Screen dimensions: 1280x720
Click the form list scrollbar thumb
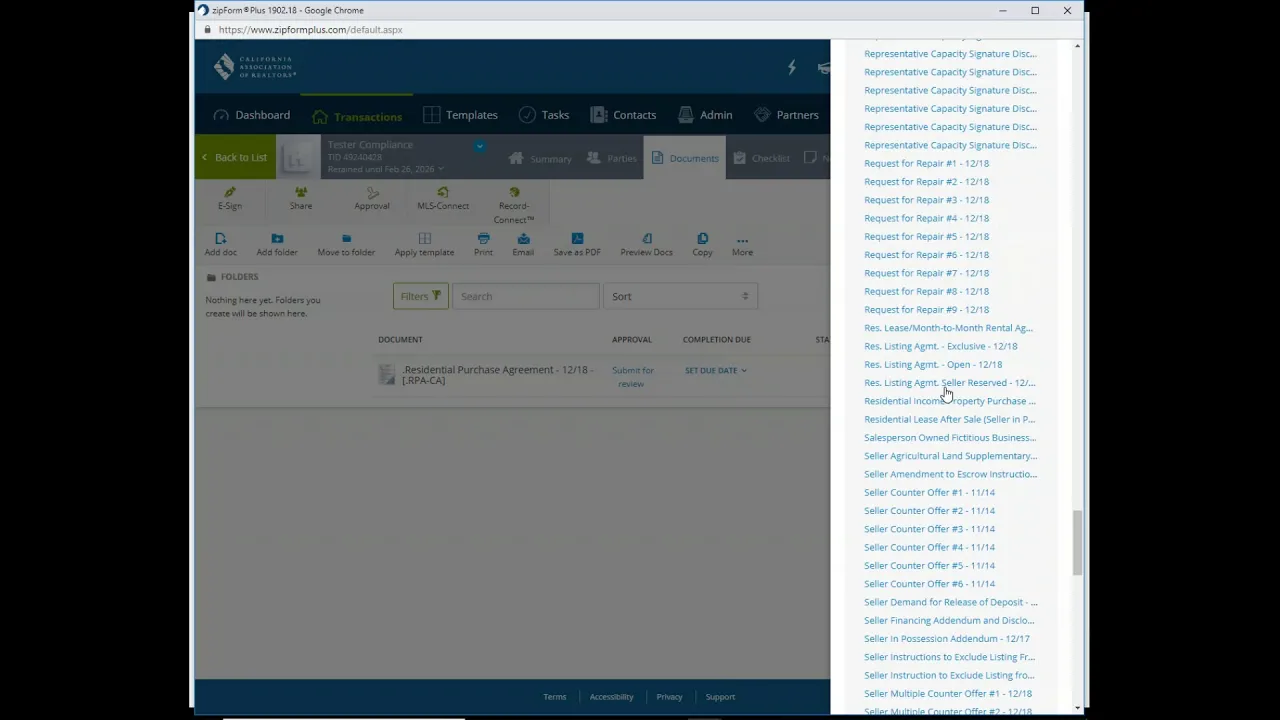(1077, 542)
